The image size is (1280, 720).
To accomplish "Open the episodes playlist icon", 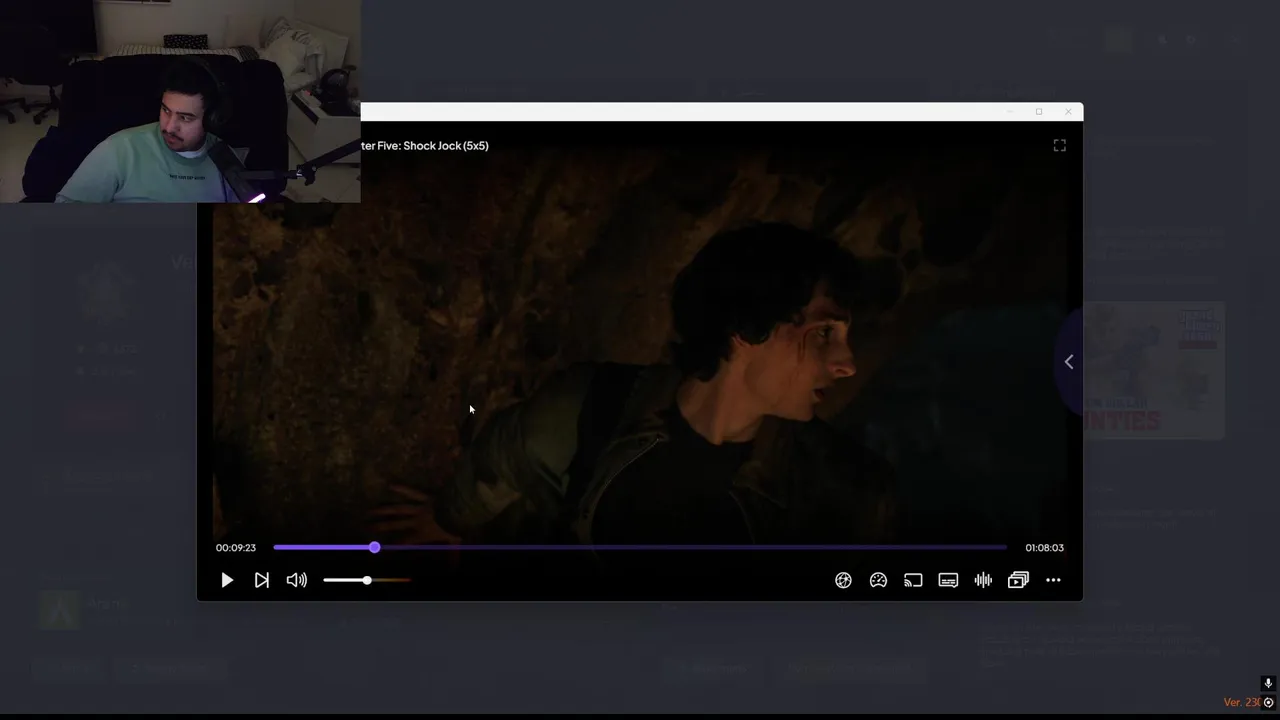I will coord(1018,580).
